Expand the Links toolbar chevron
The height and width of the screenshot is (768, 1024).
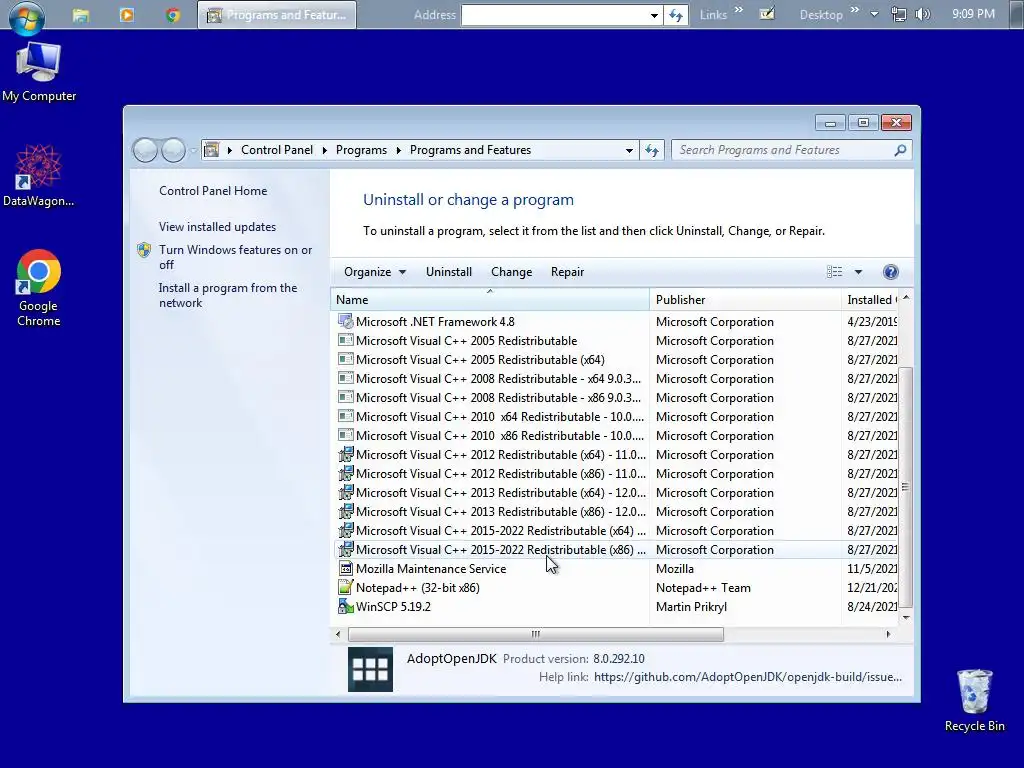coord(739,10)
